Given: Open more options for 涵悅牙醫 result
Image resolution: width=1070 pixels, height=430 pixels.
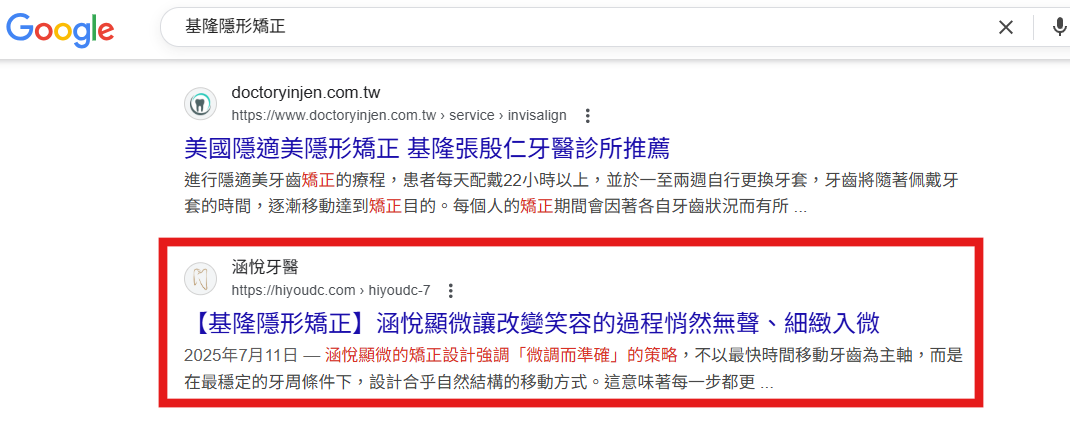Looking at the screenshot, I should (450, 291).
